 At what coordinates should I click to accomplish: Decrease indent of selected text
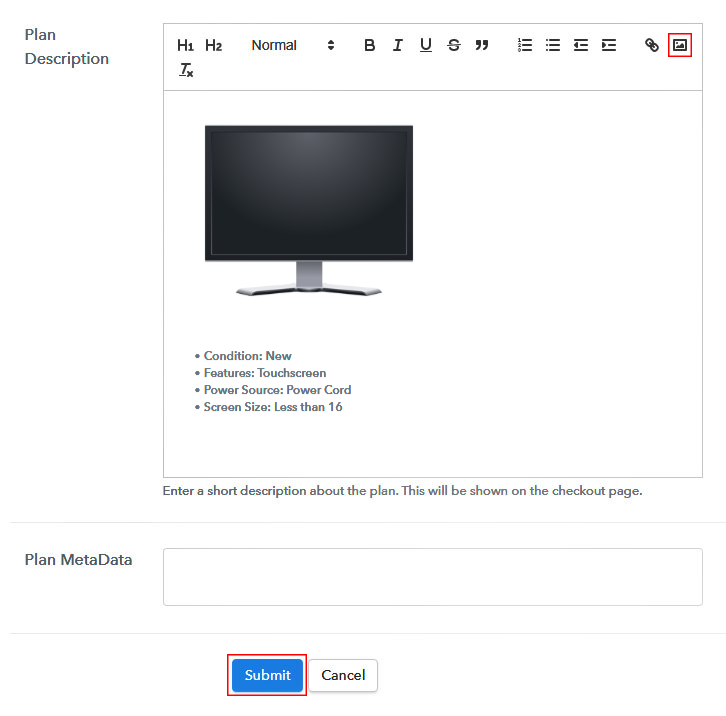(581, 45)
